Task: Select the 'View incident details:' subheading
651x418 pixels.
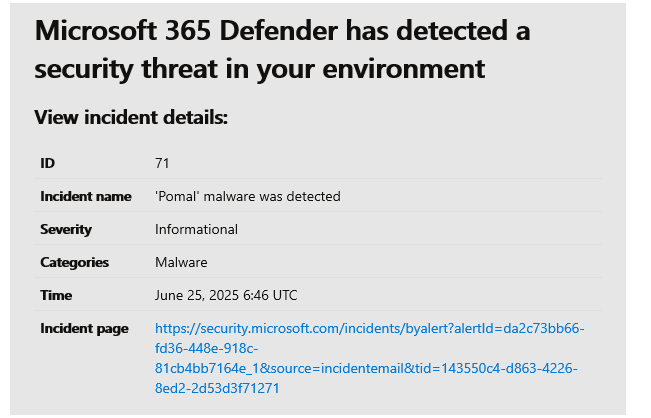Action: point(131,118)
